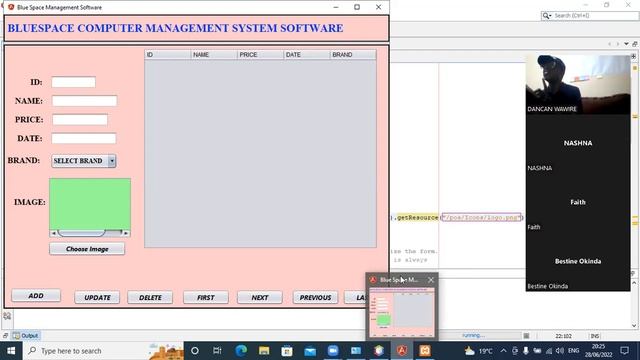Click the editor tab list dropdown arrow
The image size is (640, 360).
click(x=626, y=44)
